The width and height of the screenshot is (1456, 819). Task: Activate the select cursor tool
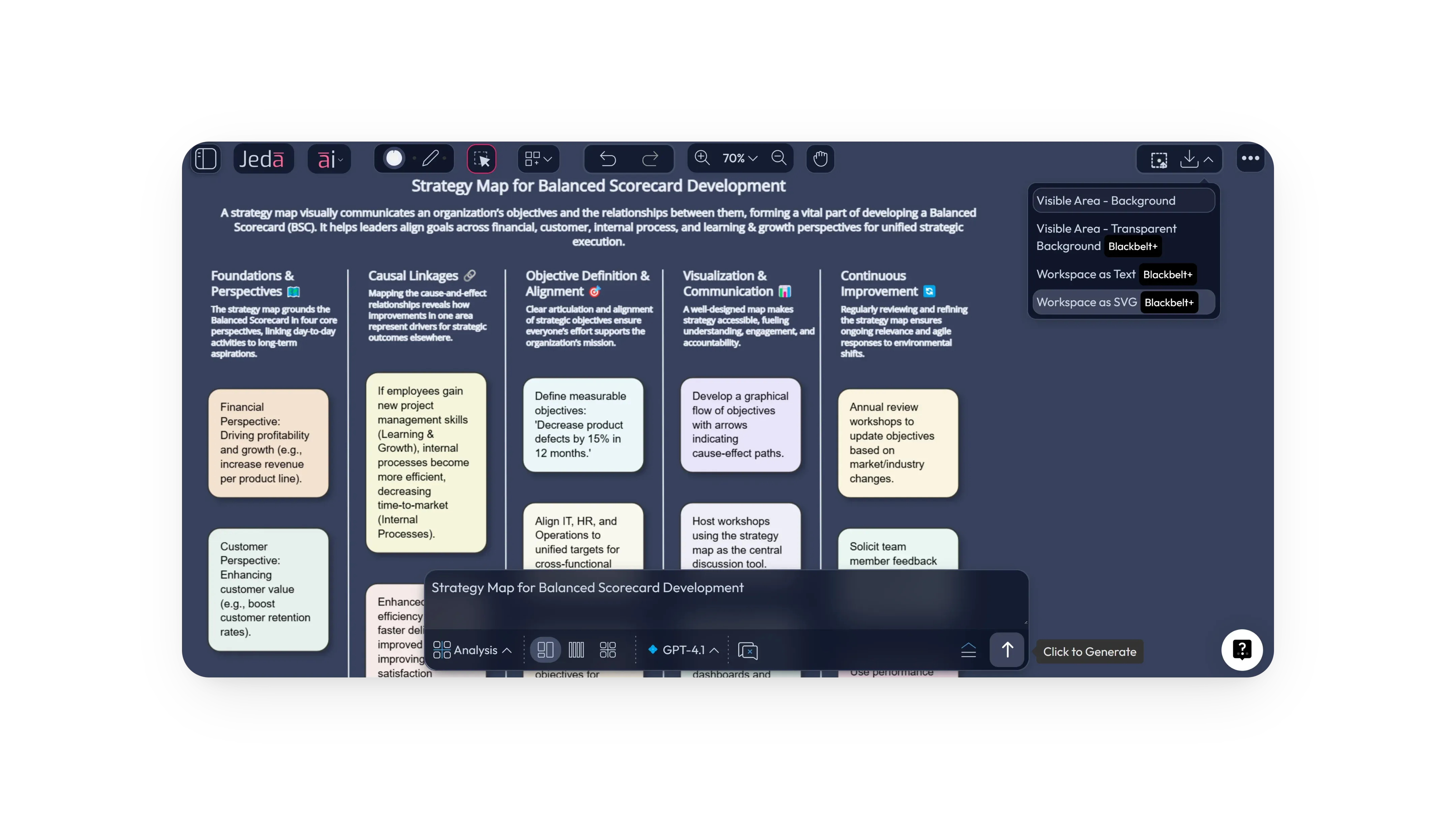click(482, 159)
